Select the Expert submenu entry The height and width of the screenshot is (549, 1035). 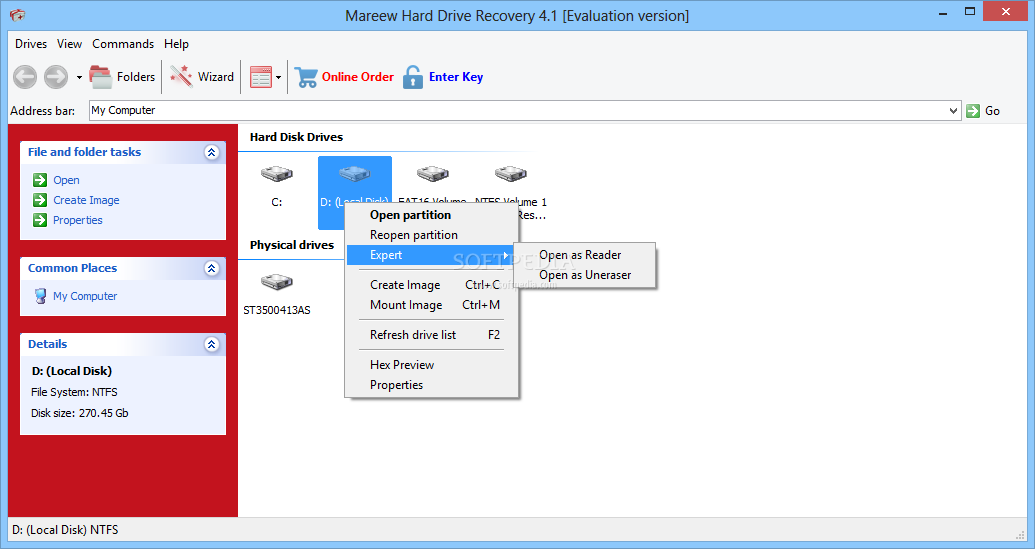pyautogui.click(x=432, y=255)
